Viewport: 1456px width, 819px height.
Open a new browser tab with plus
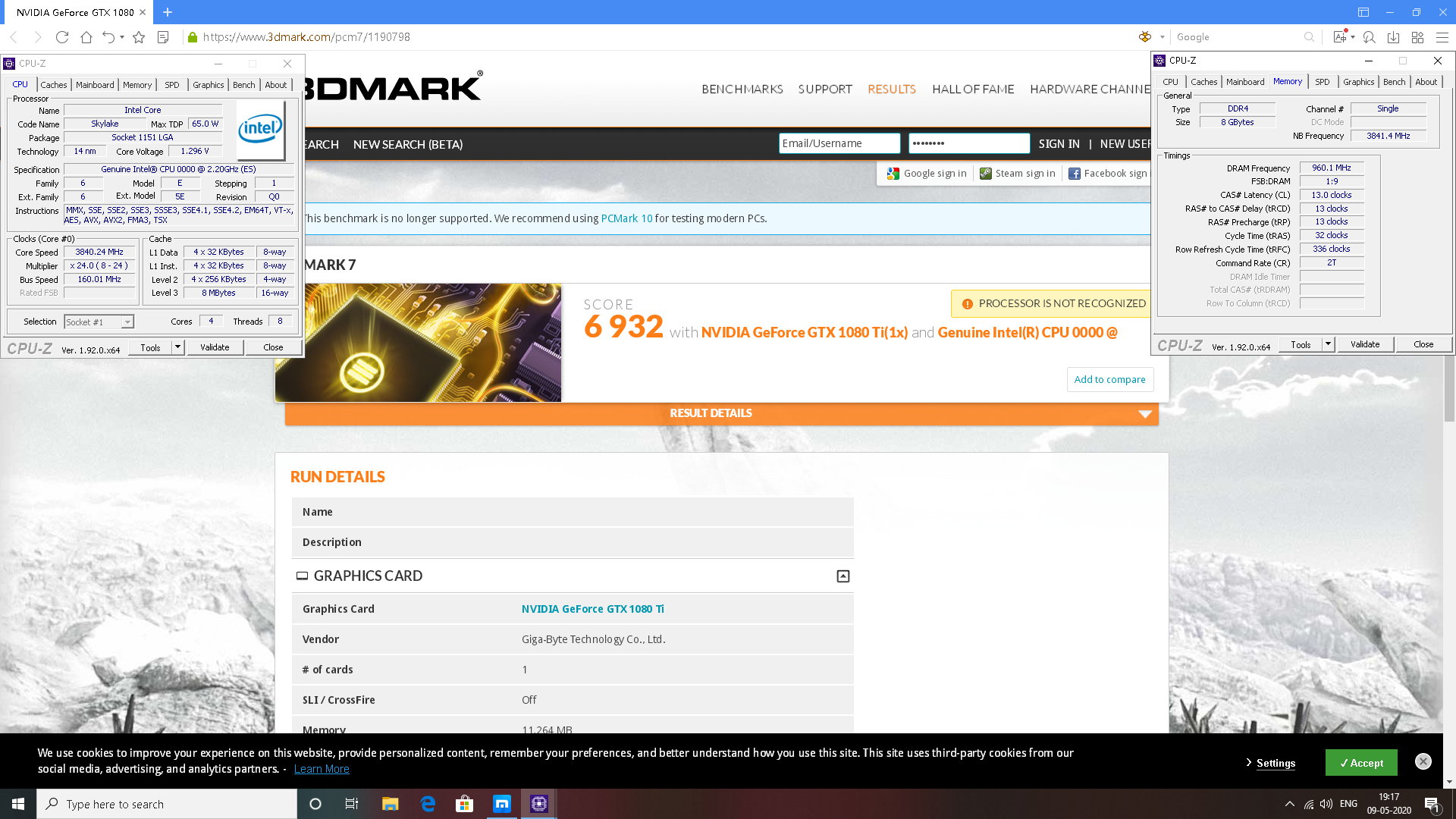point(168,12)
